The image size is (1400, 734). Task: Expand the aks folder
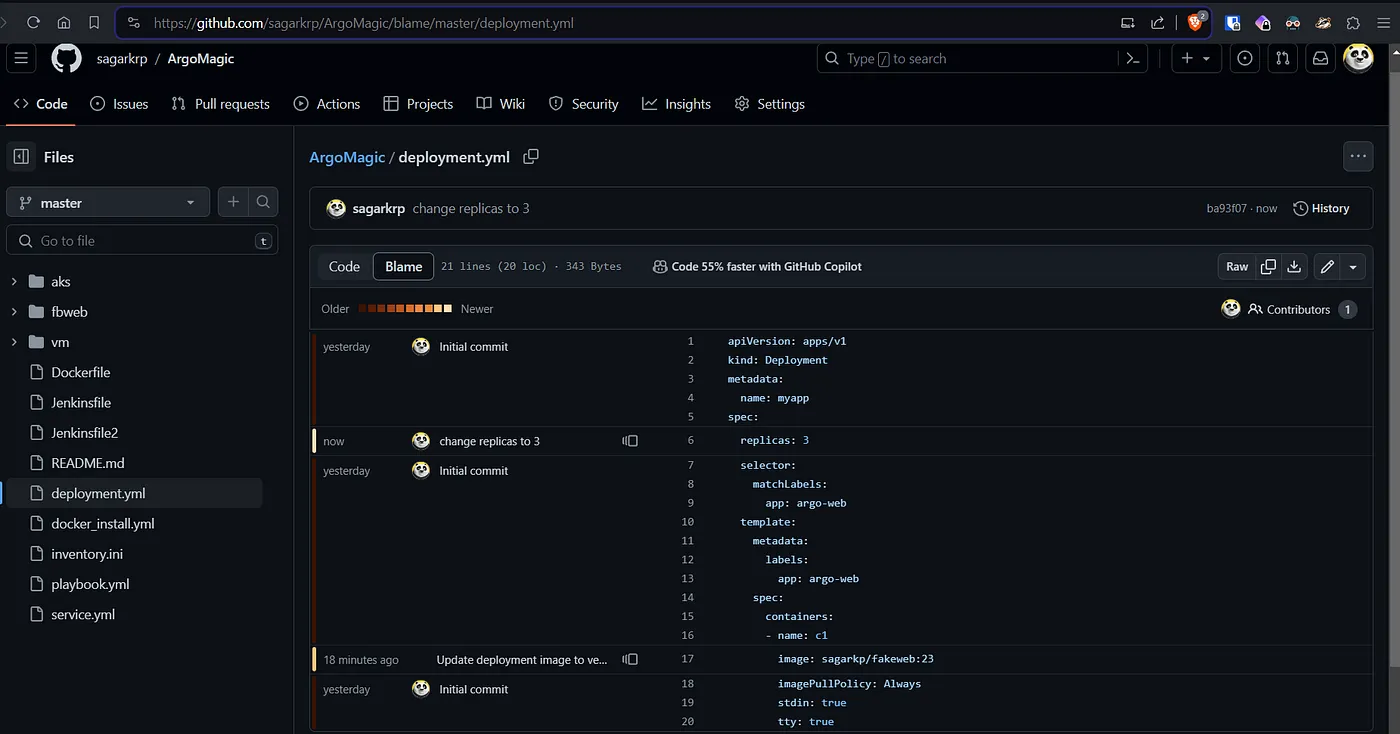tap(14, 282)
